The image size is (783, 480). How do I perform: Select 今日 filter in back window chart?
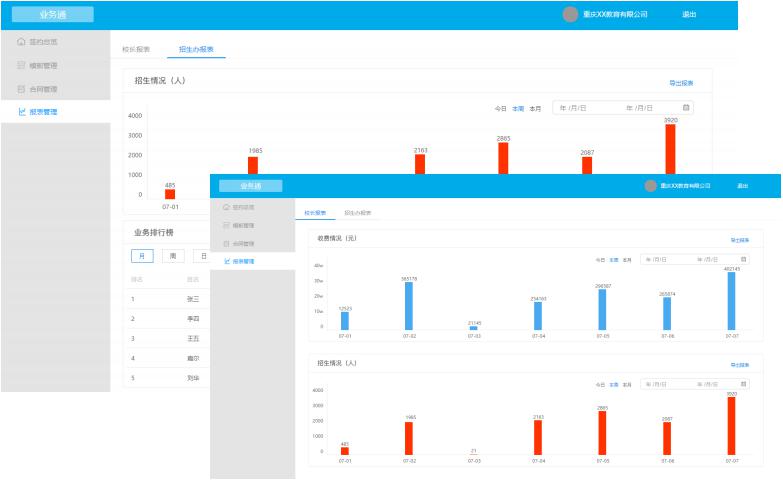(501, 108)
